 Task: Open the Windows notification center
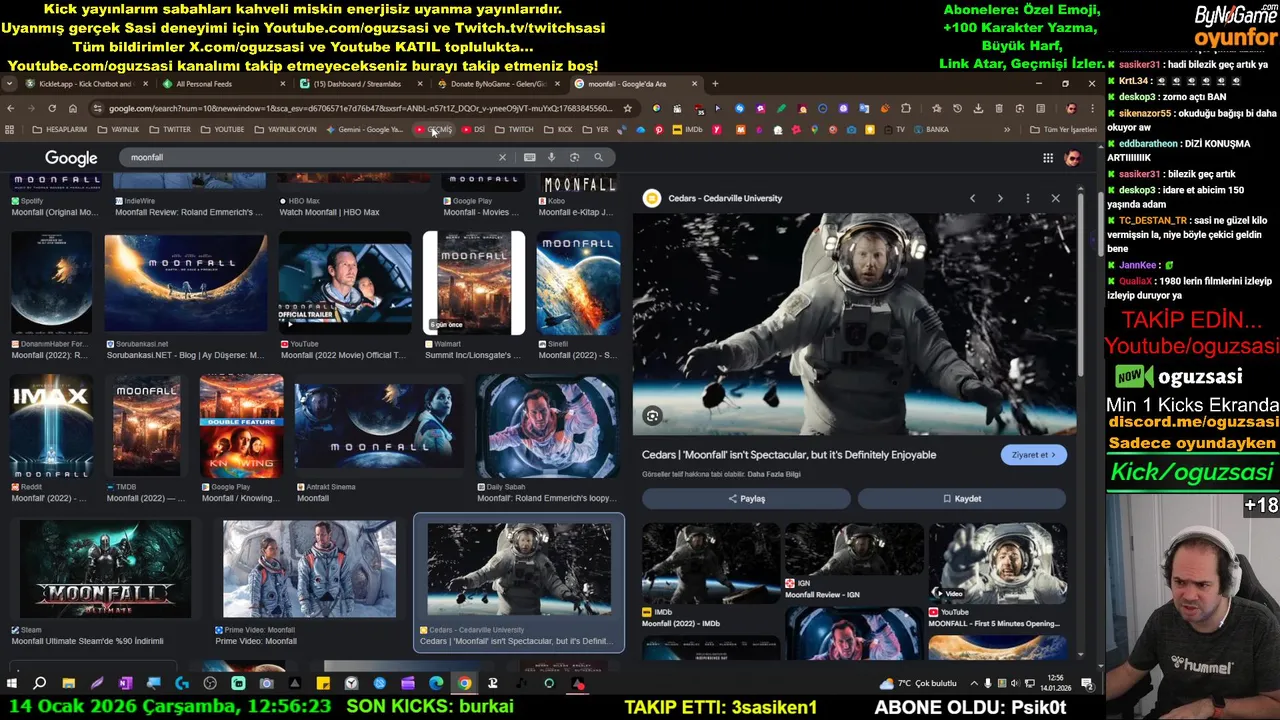pos(1086,684)
